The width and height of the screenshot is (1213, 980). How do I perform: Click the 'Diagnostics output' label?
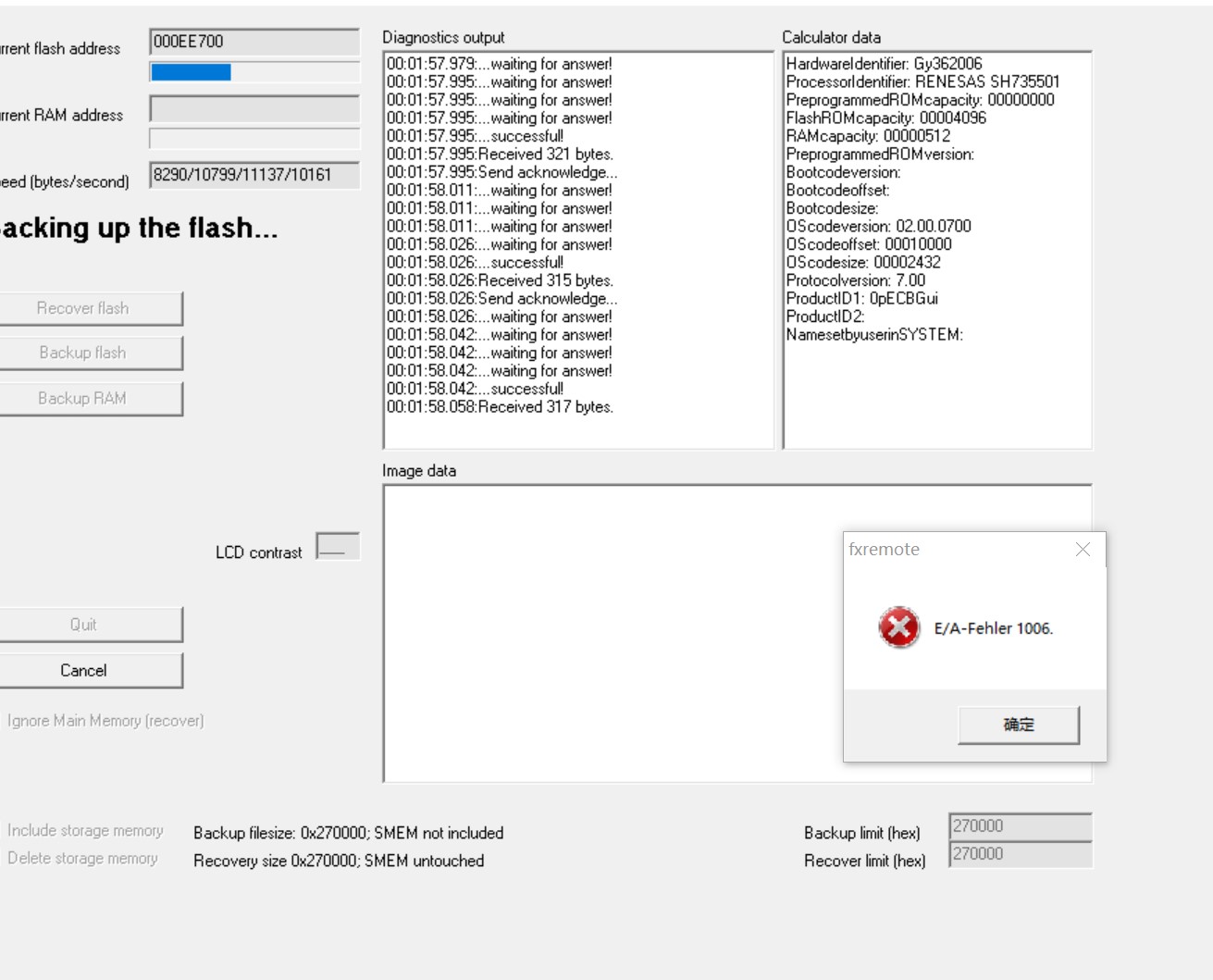(x=444, y=37)
